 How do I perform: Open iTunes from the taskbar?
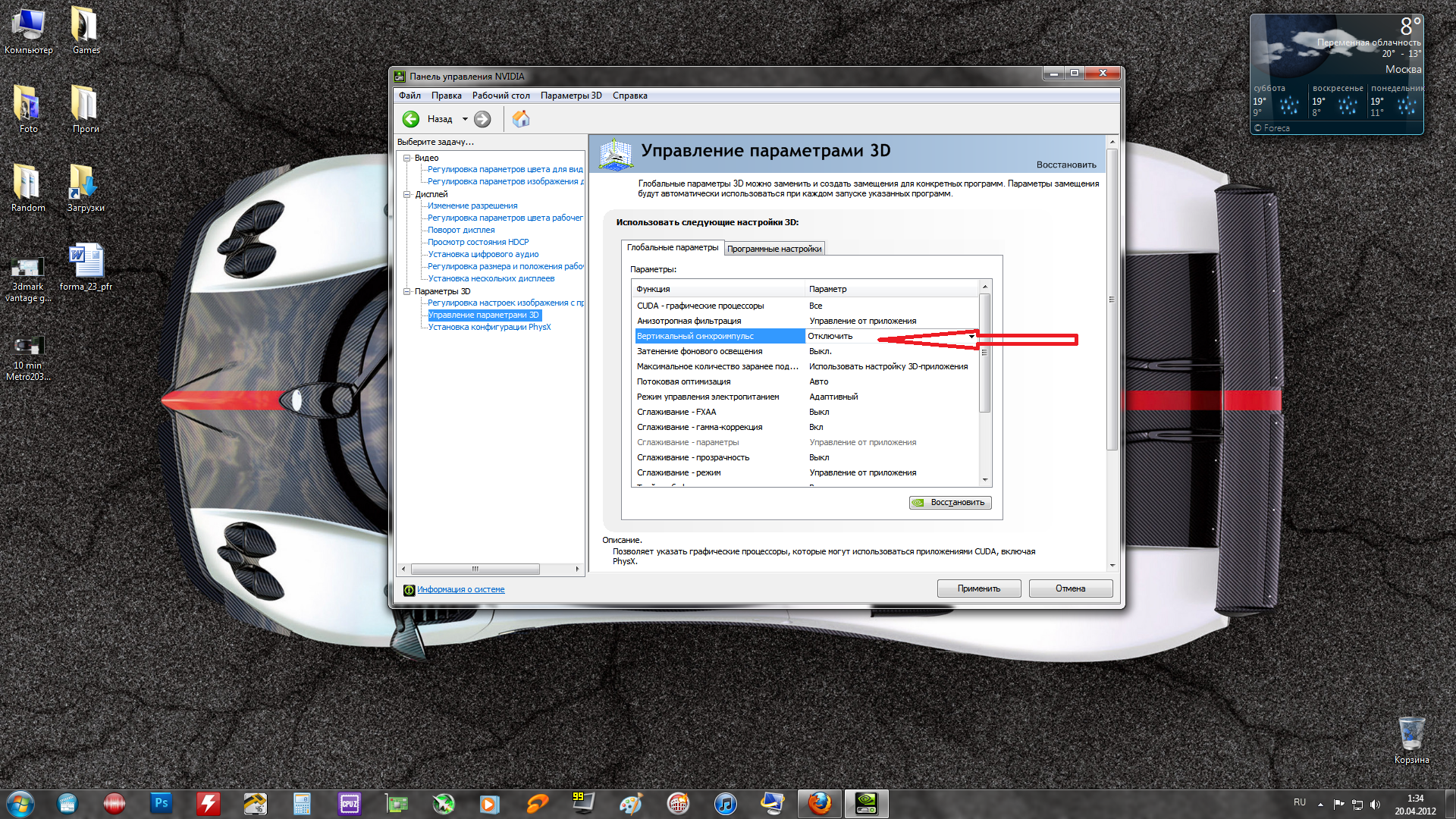(725, 803)
